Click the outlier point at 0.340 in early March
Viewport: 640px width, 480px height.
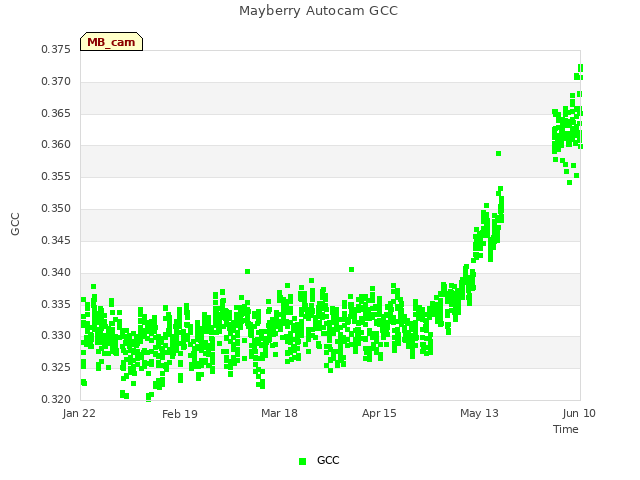point(247,271)
